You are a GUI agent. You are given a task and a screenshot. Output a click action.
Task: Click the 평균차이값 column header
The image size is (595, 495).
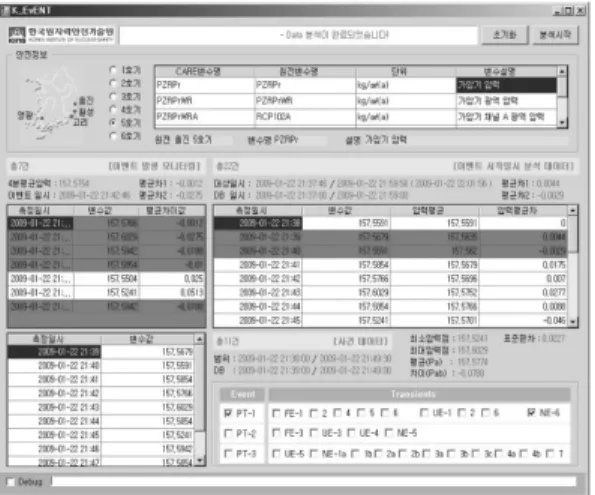[172, 211]
